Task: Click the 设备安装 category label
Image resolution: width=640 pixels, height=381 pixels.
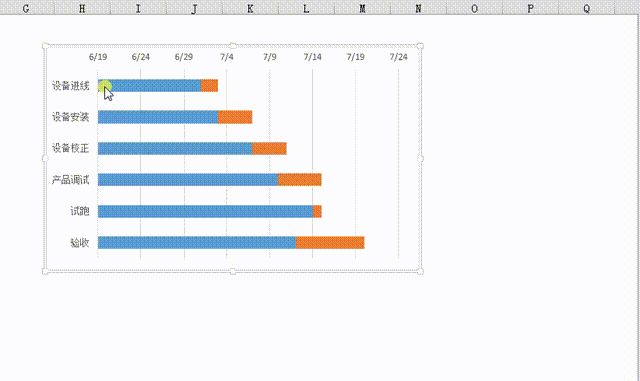Action: 71,117
